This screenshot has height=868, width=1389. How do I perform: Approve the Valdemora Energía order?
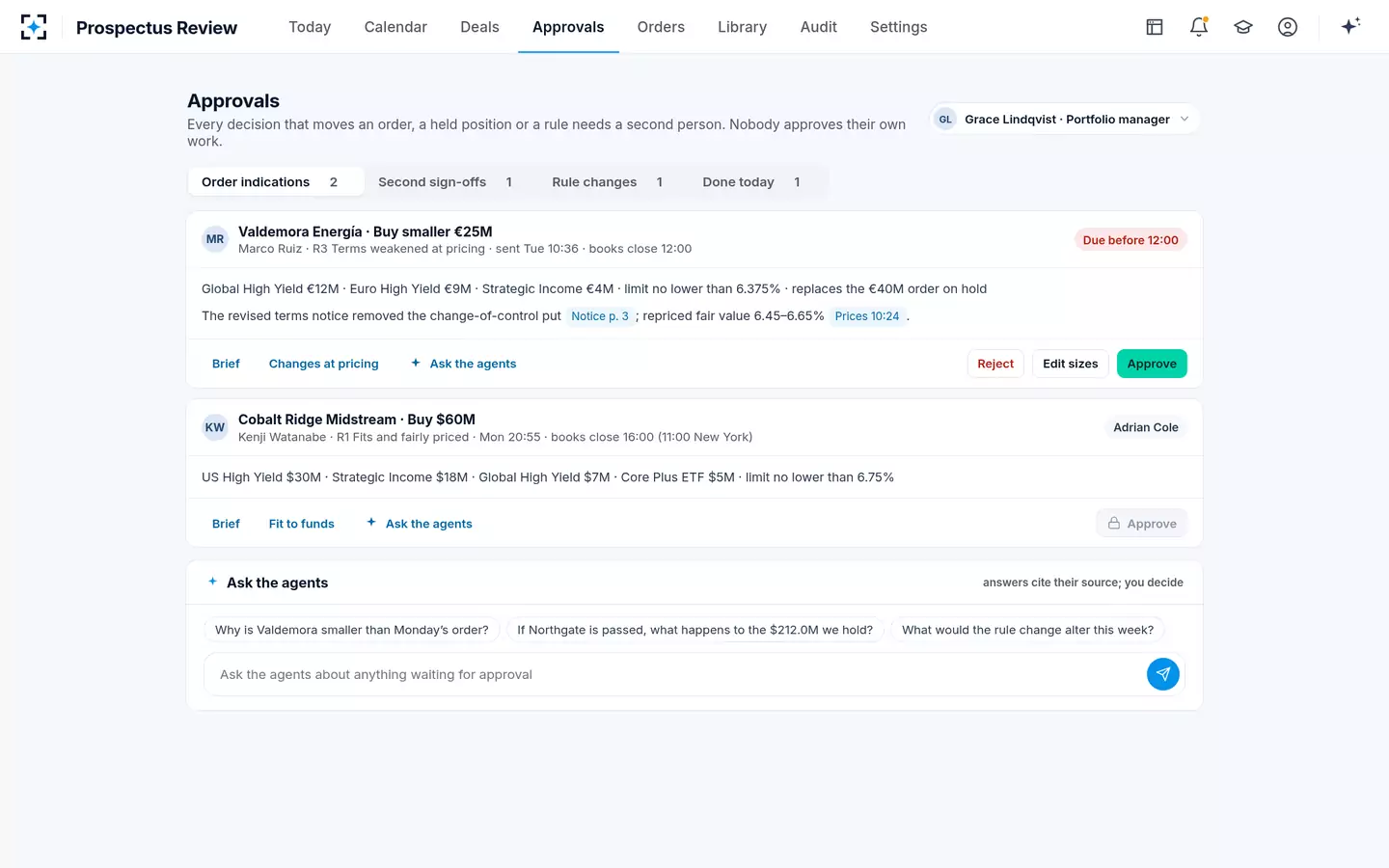[x=1152, y=364]
